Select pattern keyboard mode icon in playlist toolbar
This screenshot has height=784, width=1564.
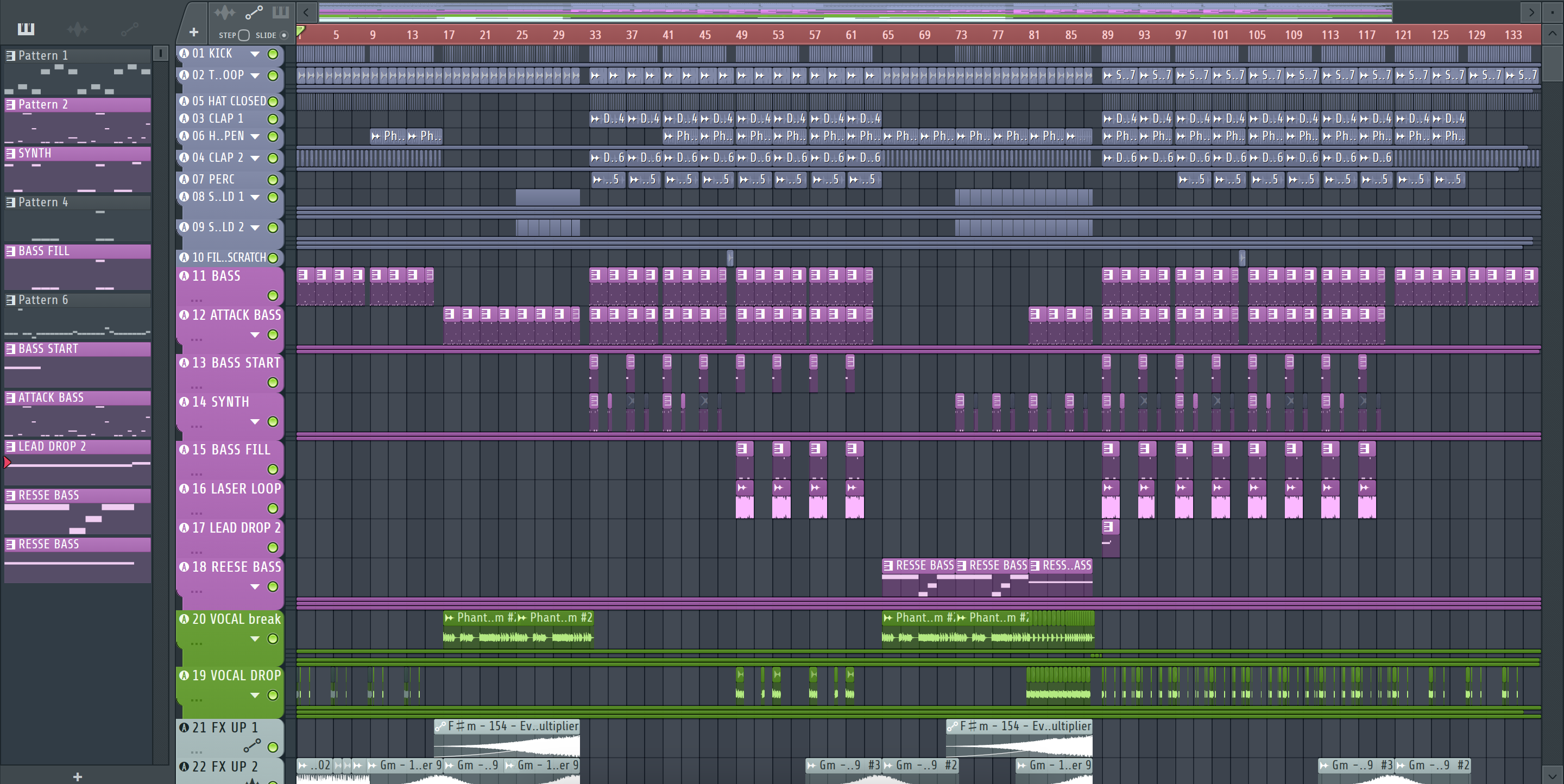[x=281, y=11]
